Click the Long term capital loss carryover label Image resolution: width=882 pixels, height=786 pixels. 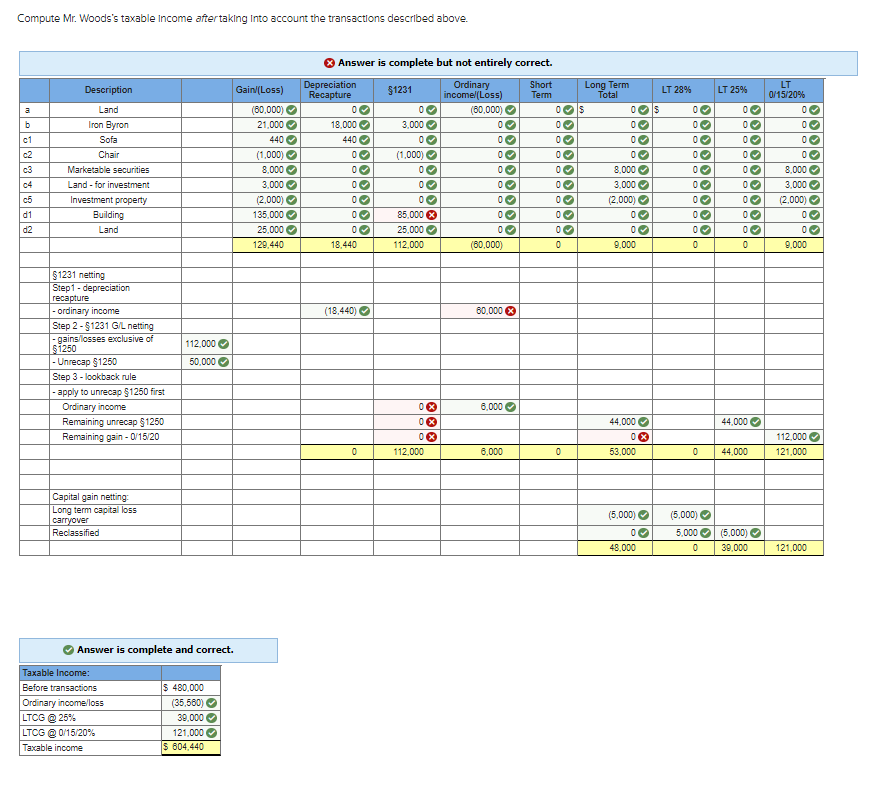point(94,515)
